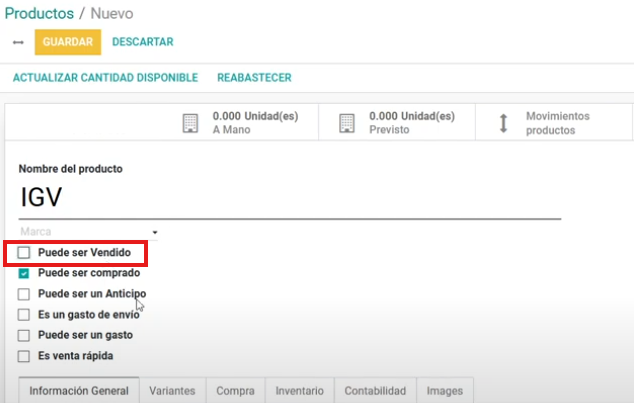Open Movimientos productos stat button
This screenshot has width=634, height=403.
click(554, 122)
